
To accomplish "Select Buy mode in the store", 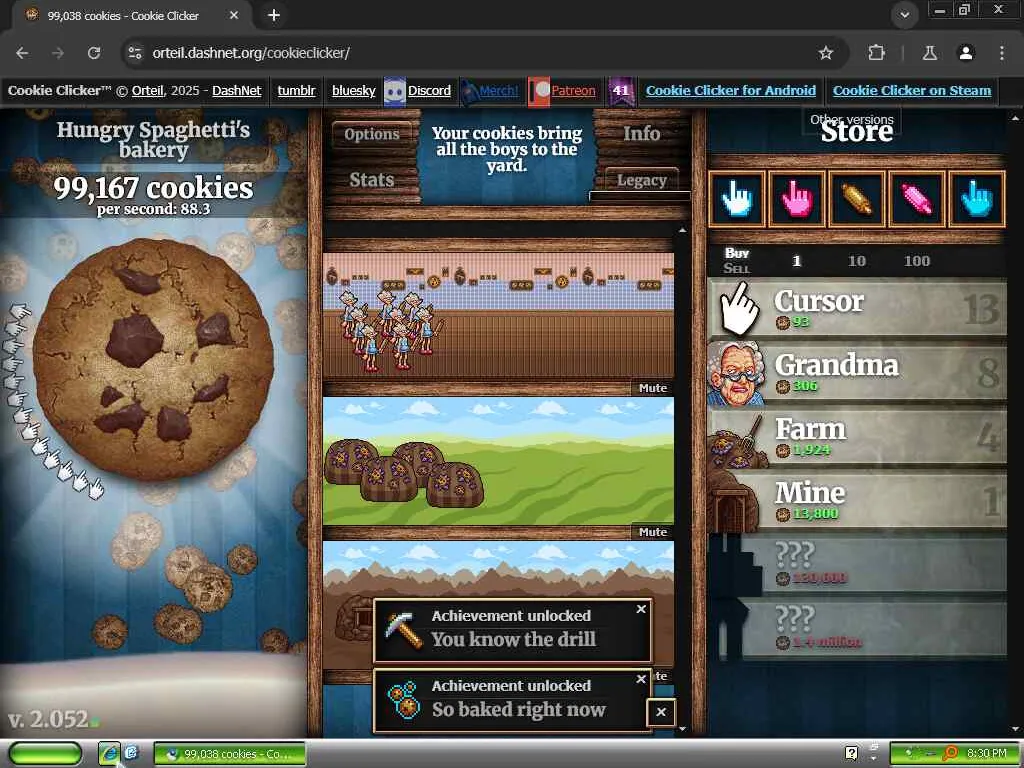I will click(x=737, y=253).
